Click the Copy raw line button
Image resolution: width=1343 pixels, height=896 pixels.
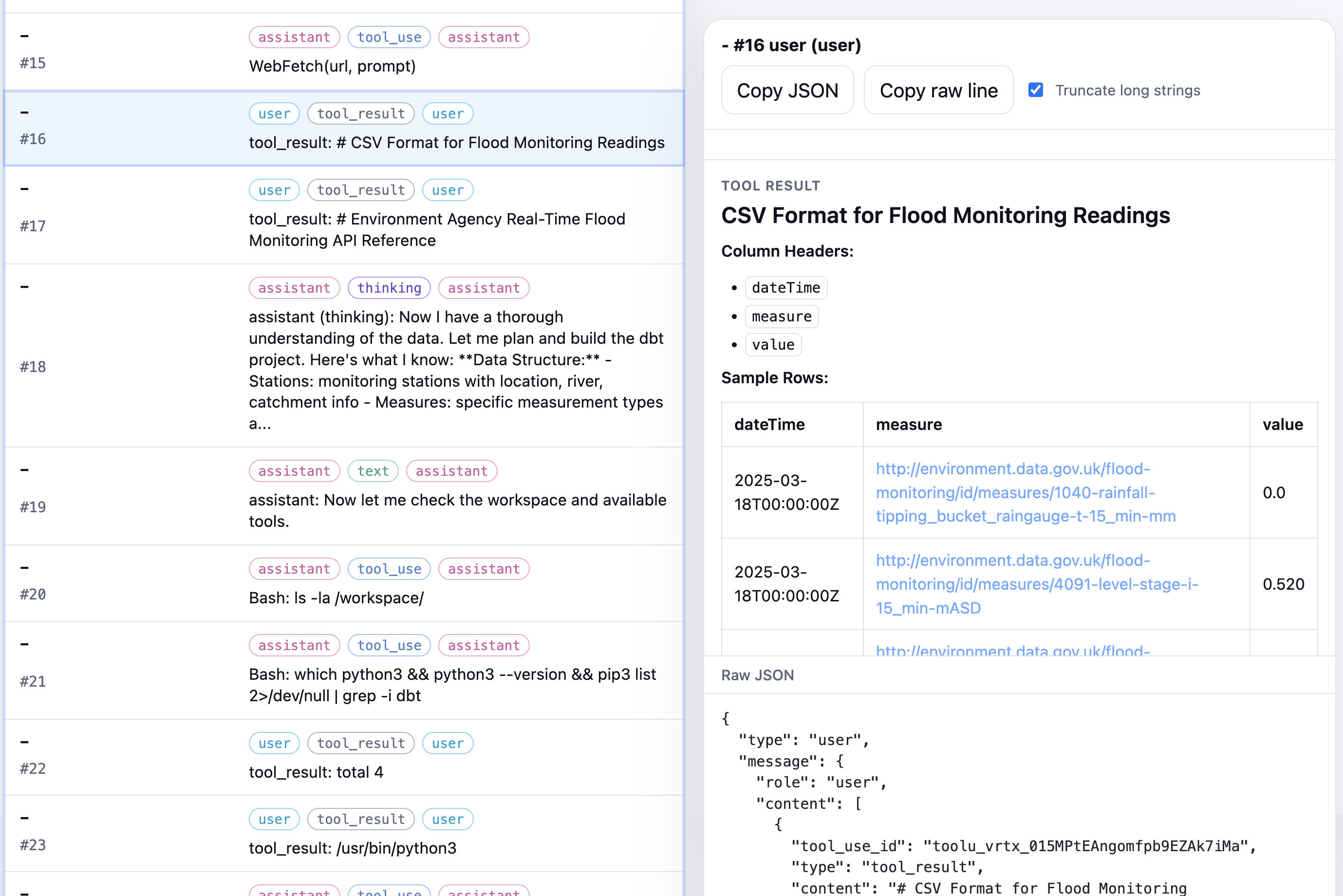pyautogui.click(x=938, y=90)
